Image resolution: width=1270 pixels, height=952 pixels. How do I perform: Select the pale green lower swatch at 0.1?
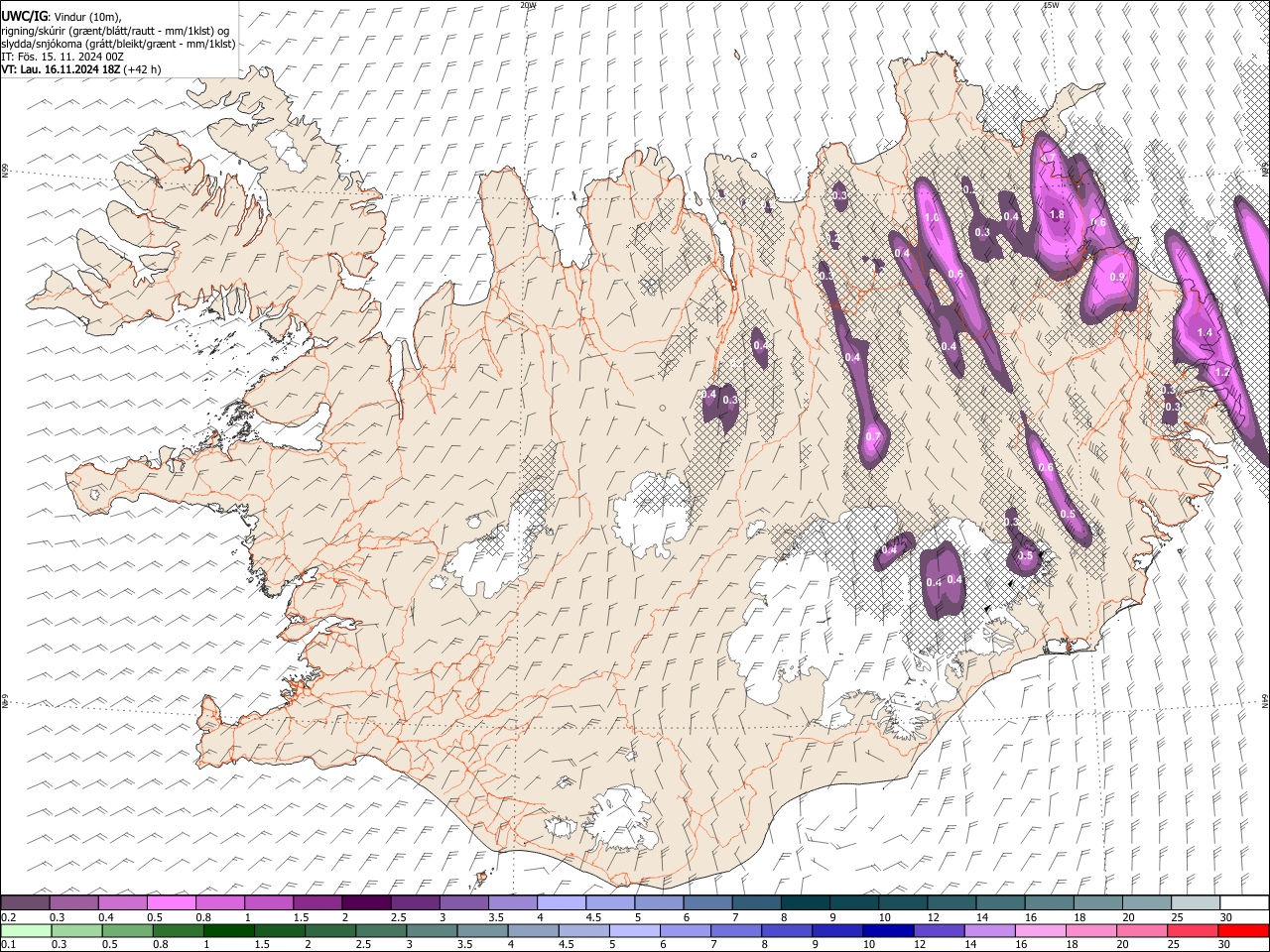26,930
